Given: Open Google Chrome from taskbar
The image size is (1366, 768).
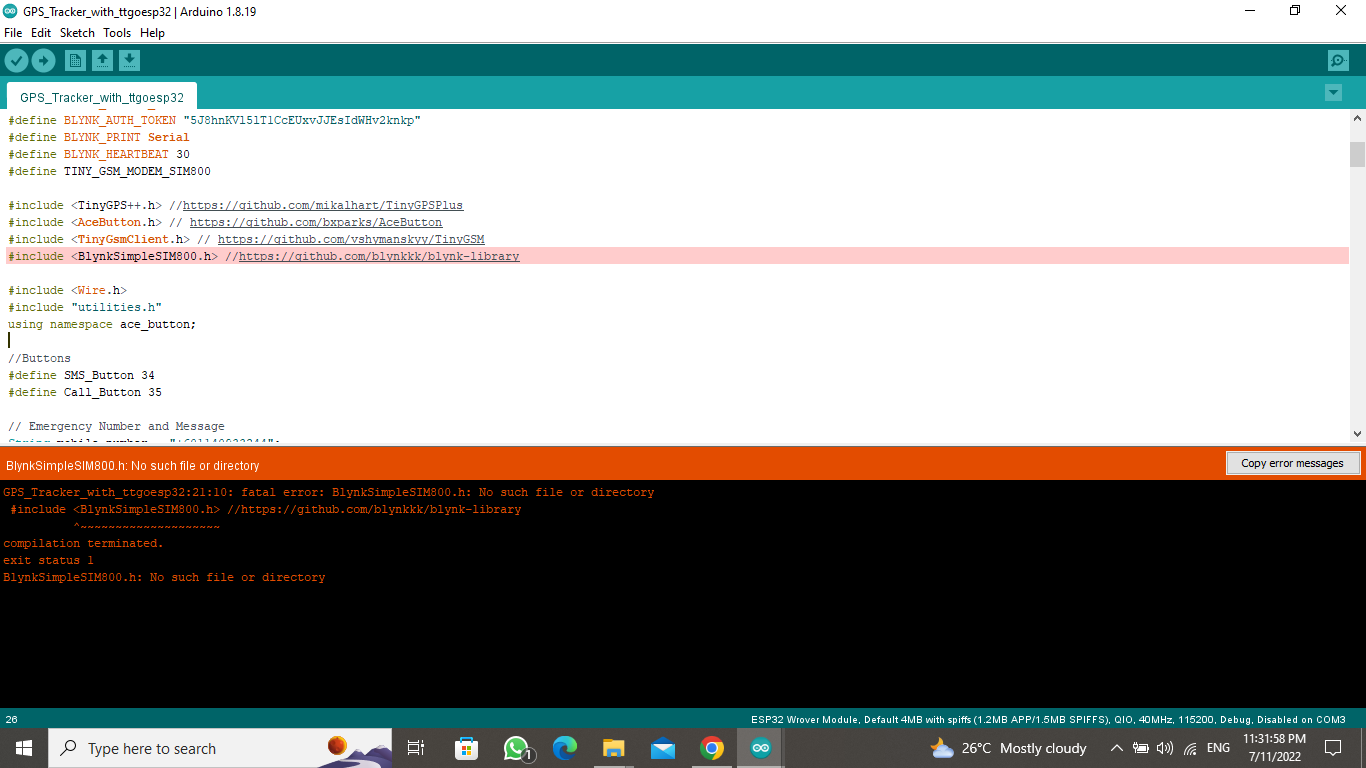Looking at the screenshot, I should click(x=712, y=748).
